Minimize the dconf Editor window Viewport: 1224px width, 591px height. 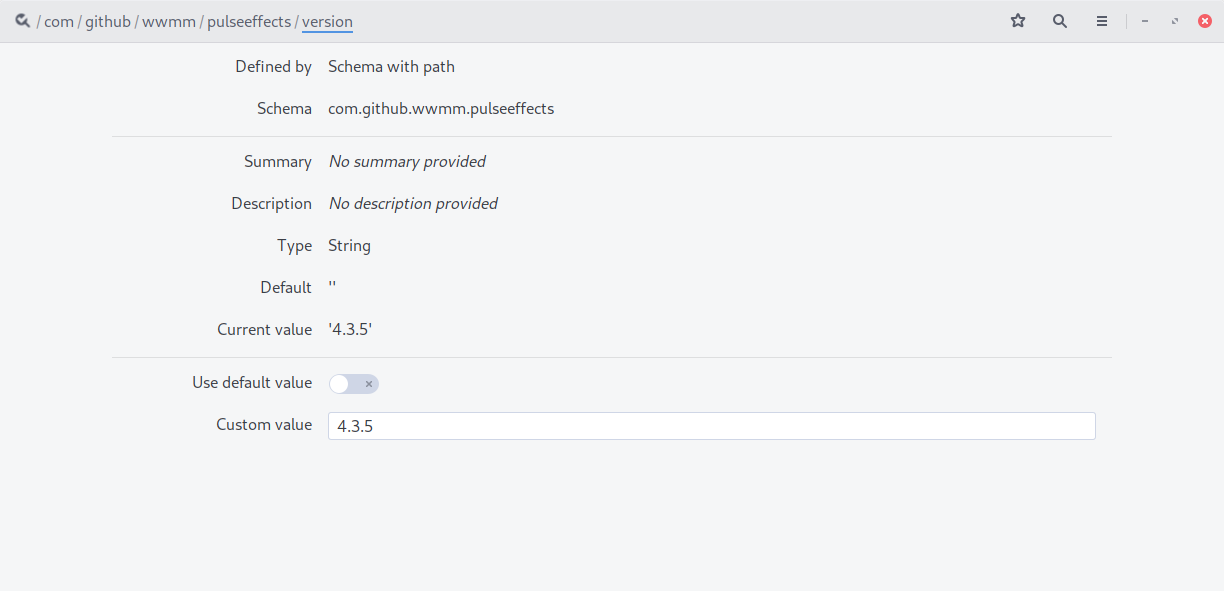(1144, 20)
